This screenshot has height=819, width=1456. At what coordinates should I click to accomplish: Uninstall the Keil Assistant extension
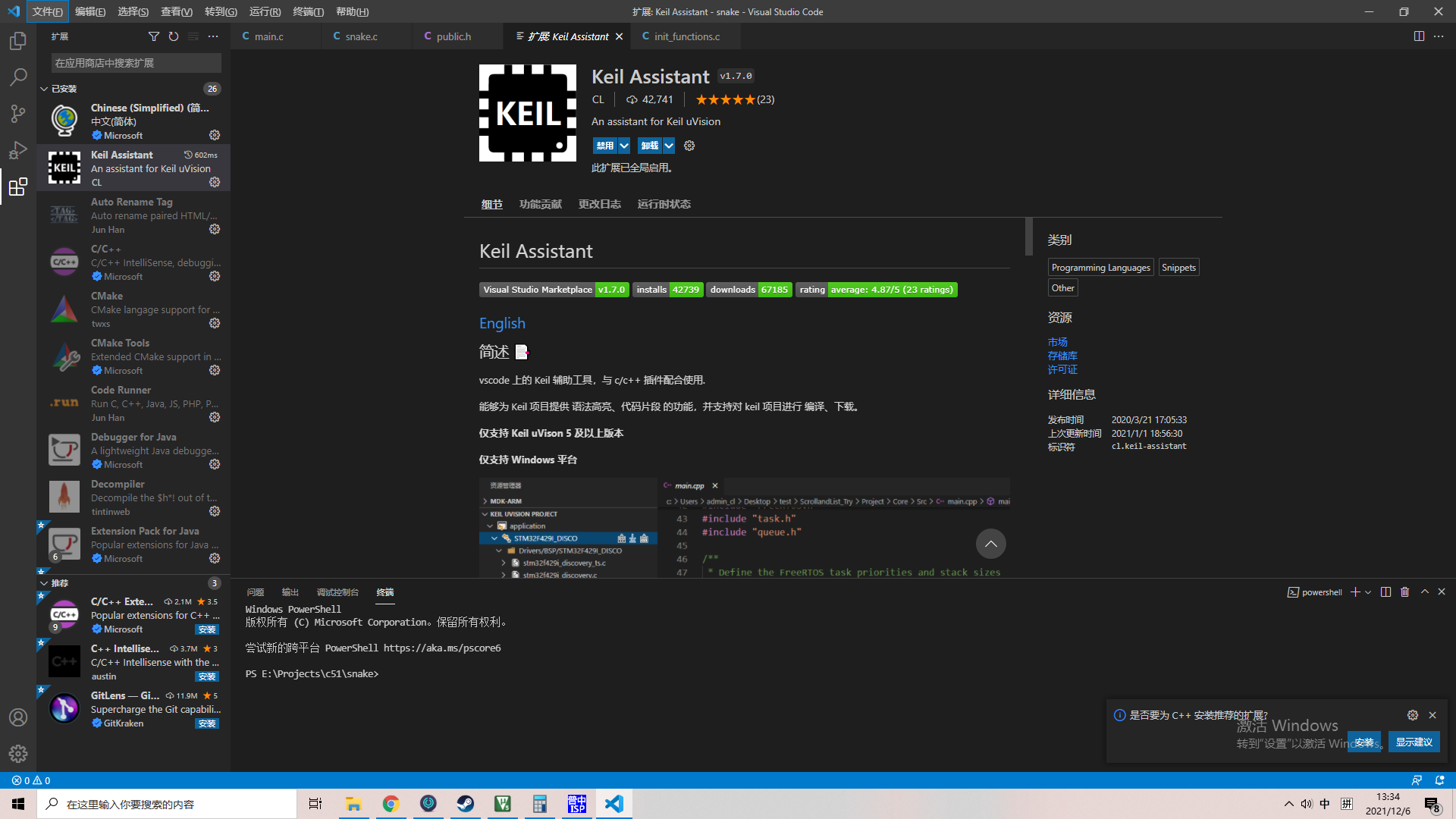[650, 146]
